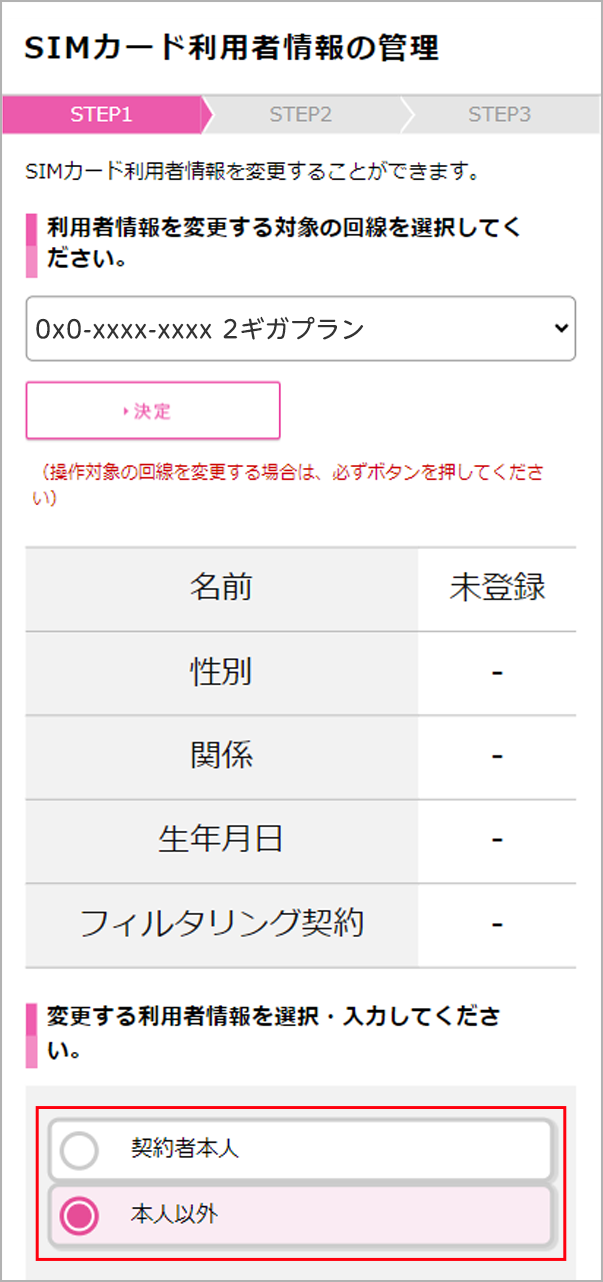
Task: Click the 生年月日 row label
Action: coord(221,840)
